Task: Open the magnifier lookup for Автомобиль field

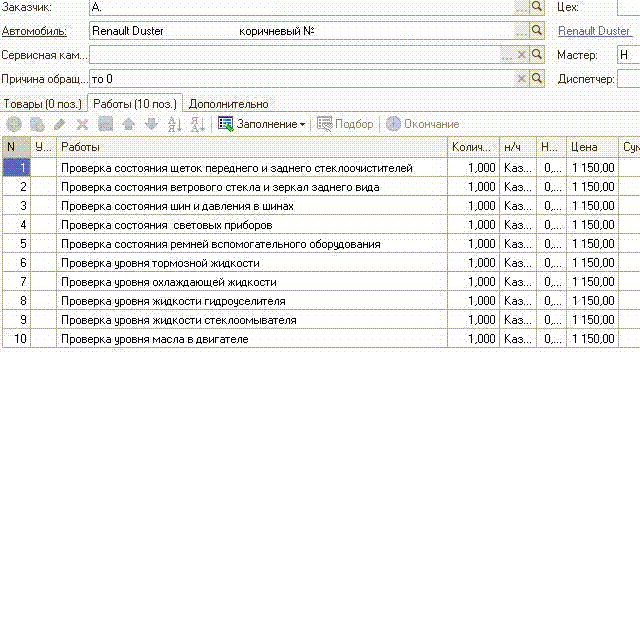Action: (x=537, y=30)
